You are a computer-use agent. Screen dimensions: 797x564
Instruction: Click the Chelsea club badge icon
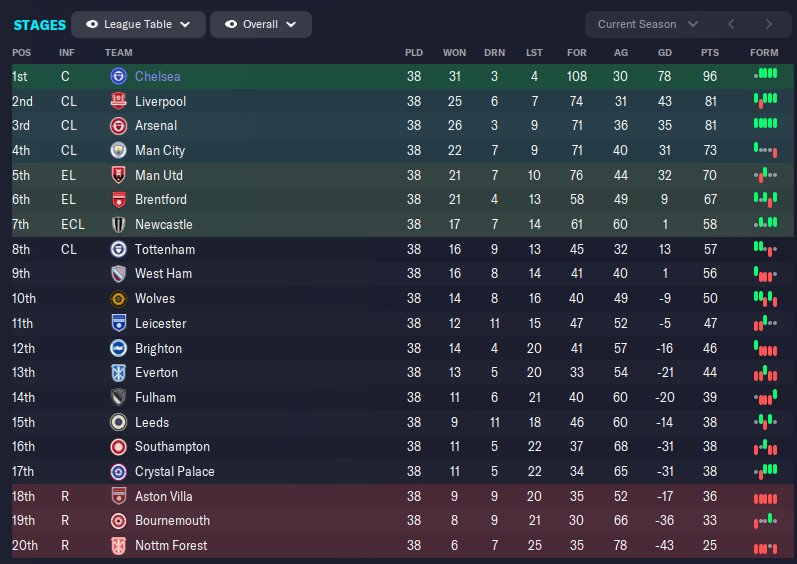point(118,76)
